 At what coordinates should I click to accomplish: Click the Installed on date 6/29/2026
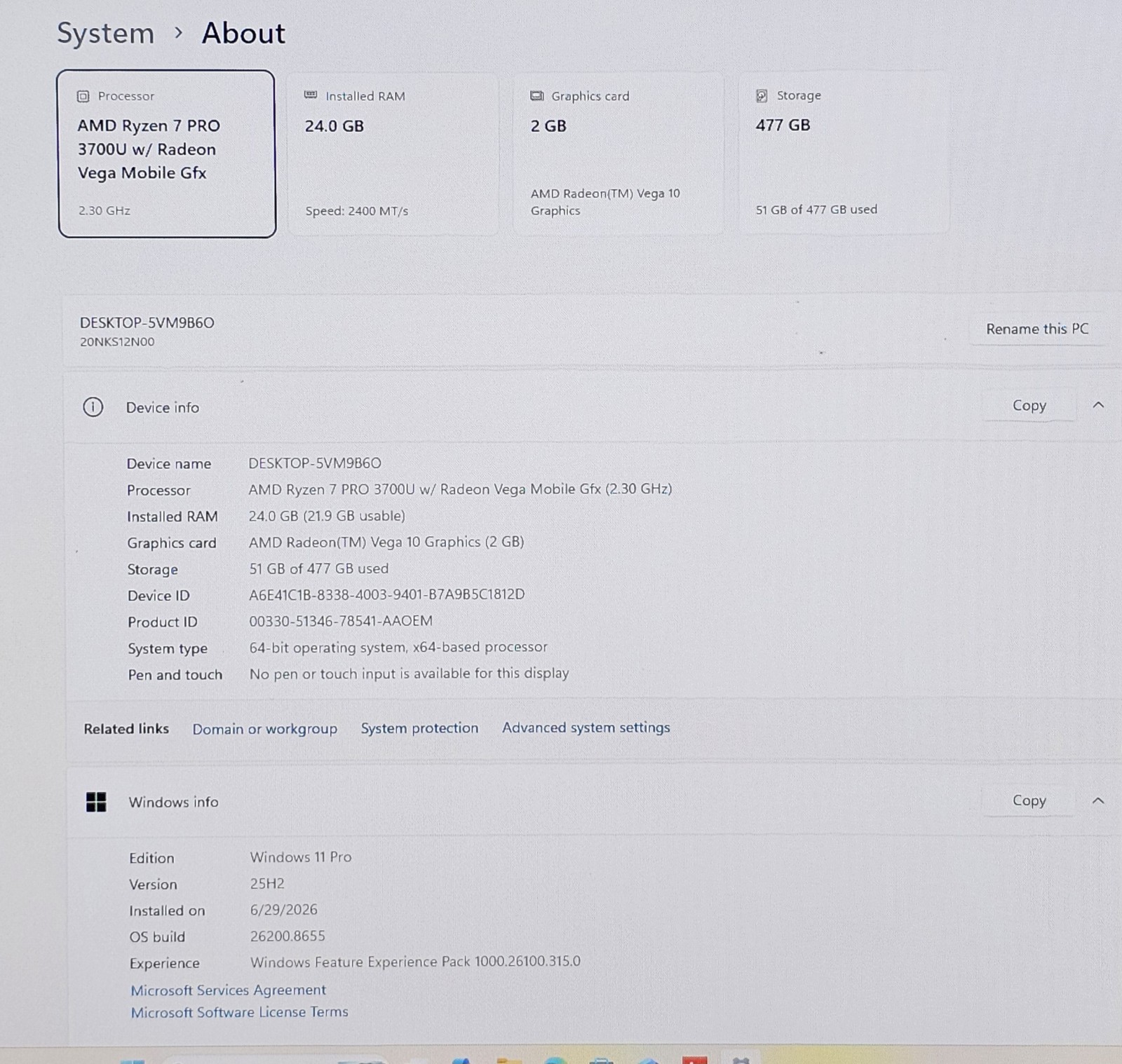coord(284,910)
